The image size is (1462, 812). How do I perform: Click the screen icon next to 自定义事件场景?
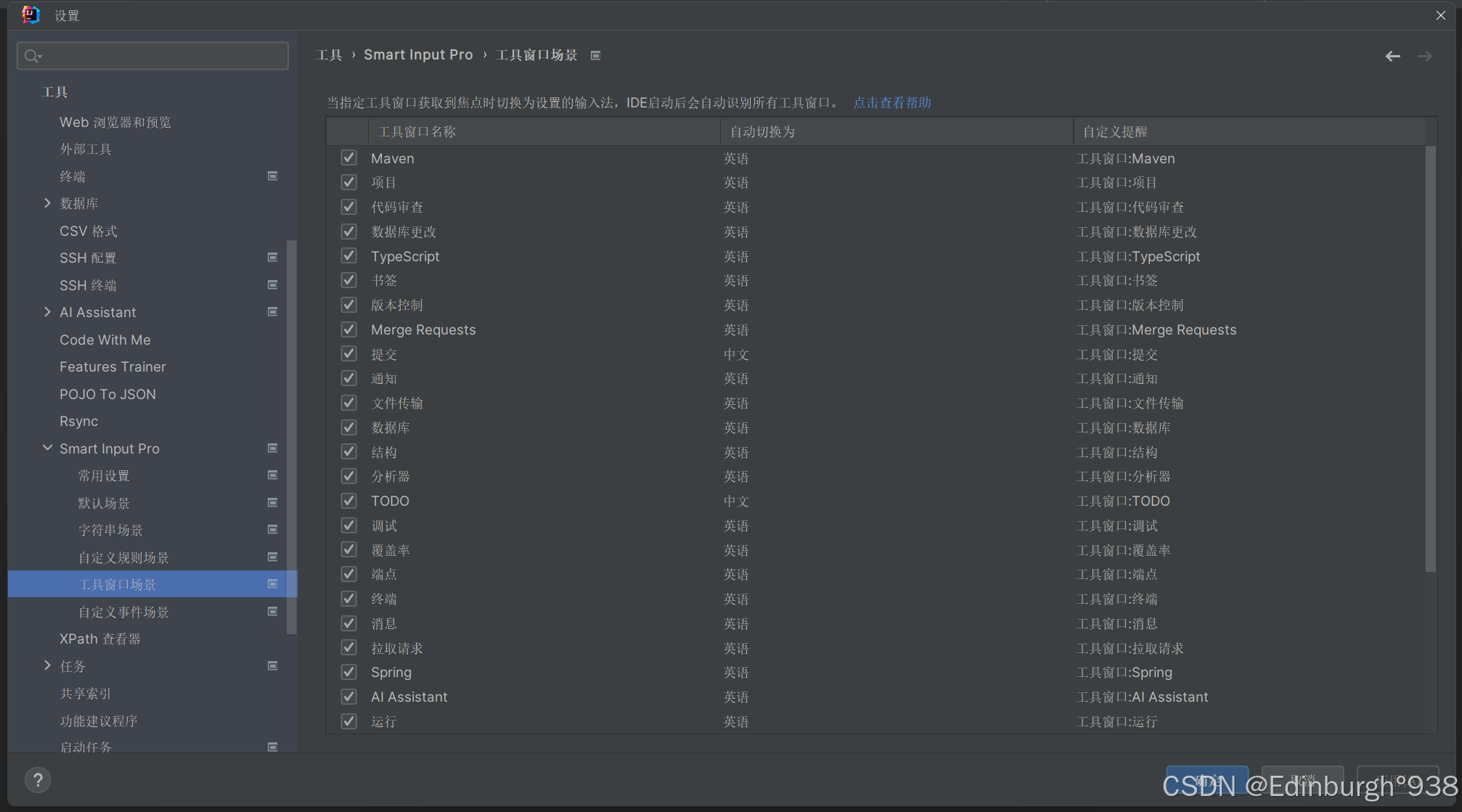click(273, 611)
